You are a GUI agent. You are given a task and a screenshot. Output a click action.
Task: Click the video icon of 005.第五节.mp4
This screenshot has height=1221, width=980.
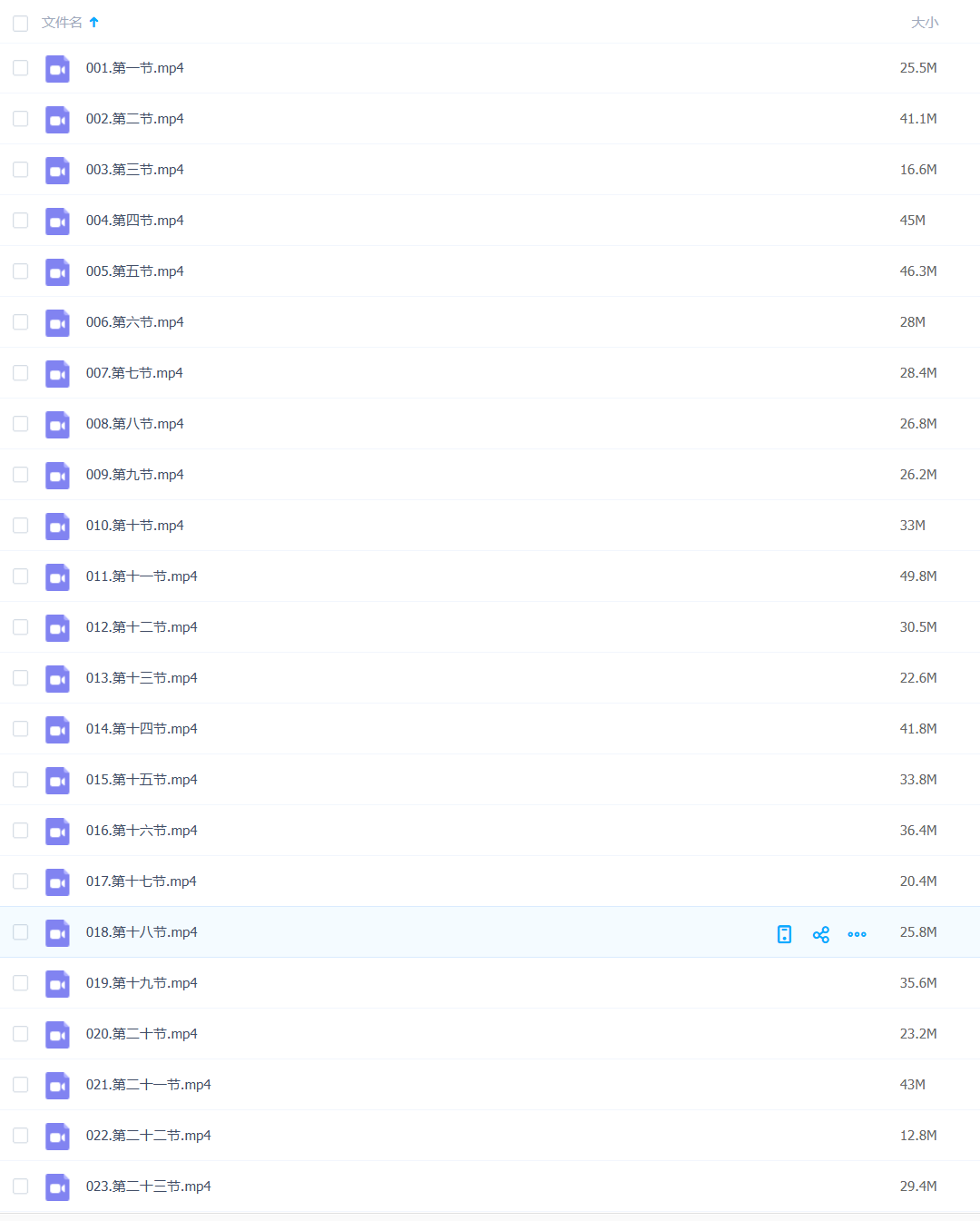tap(57, 272)
